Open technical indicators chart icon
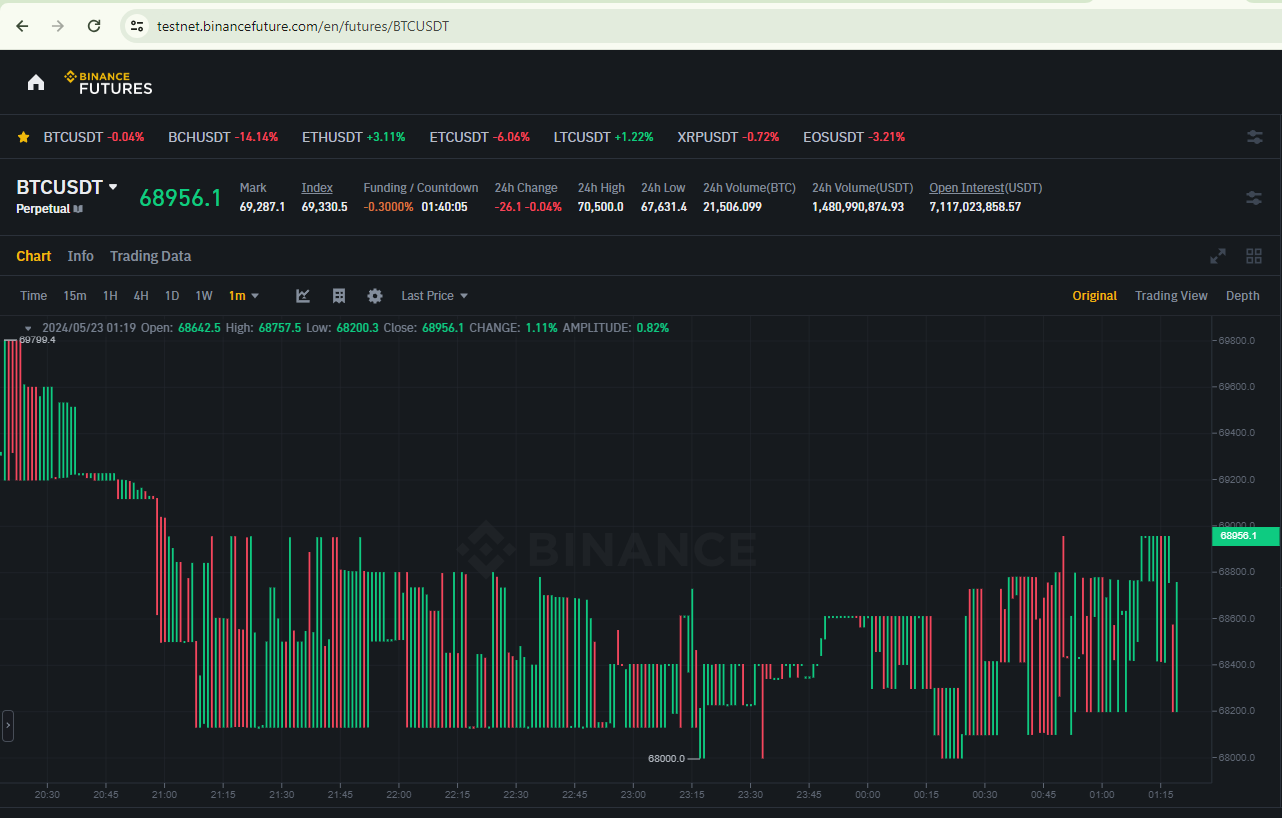Image resolution: width=1282 pixels, height=818 pixels. [303, 296]
